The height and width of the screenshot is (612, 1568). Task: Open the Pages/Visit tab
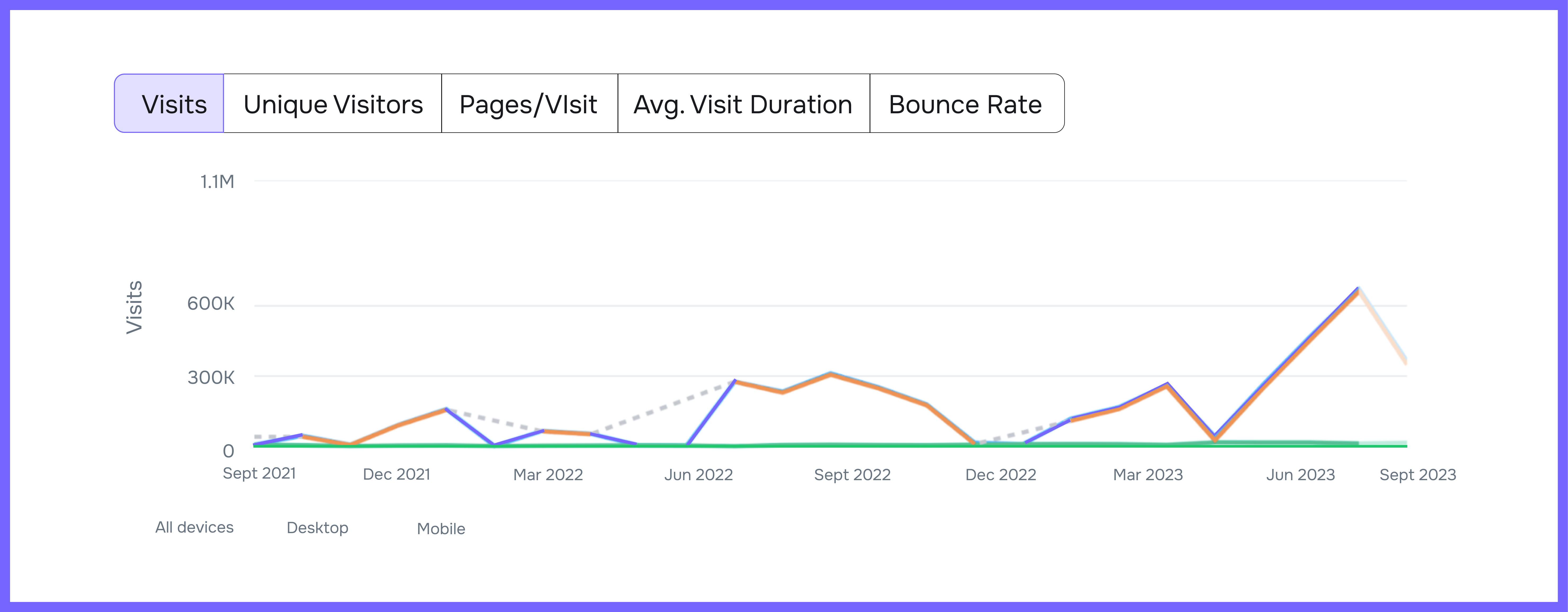coord(528,104)
